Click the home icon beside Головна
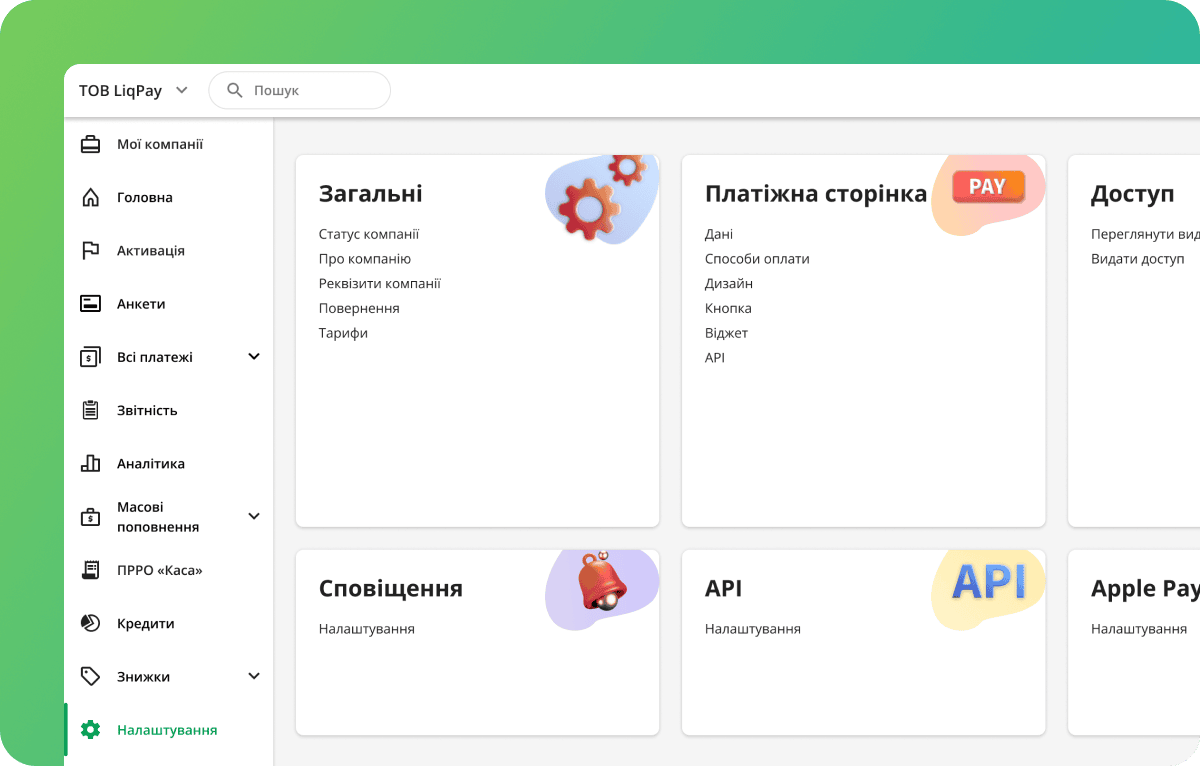Image resolution: width=1200 pixels, height=766 pixels. pos(90,197)
